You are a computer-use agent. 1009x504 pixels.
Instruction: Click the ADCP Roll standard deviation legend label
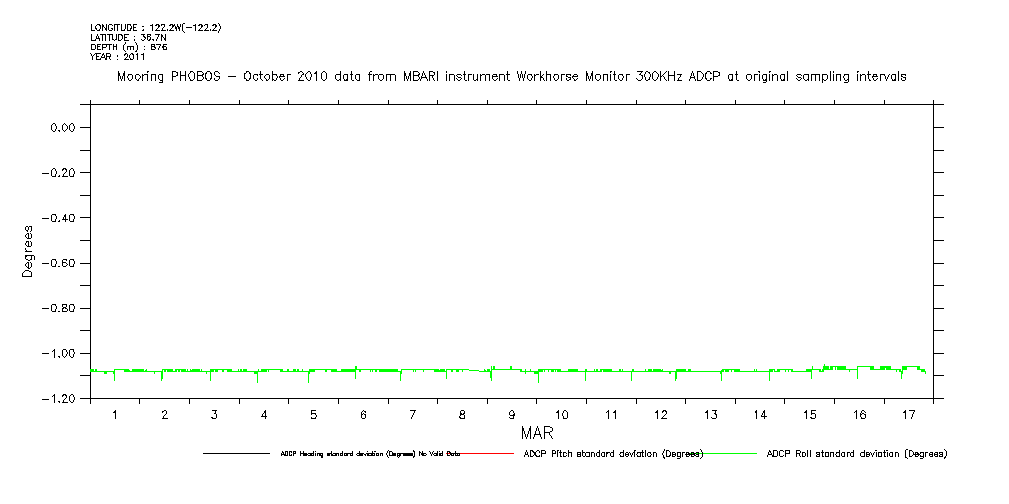tap(856, 454)
